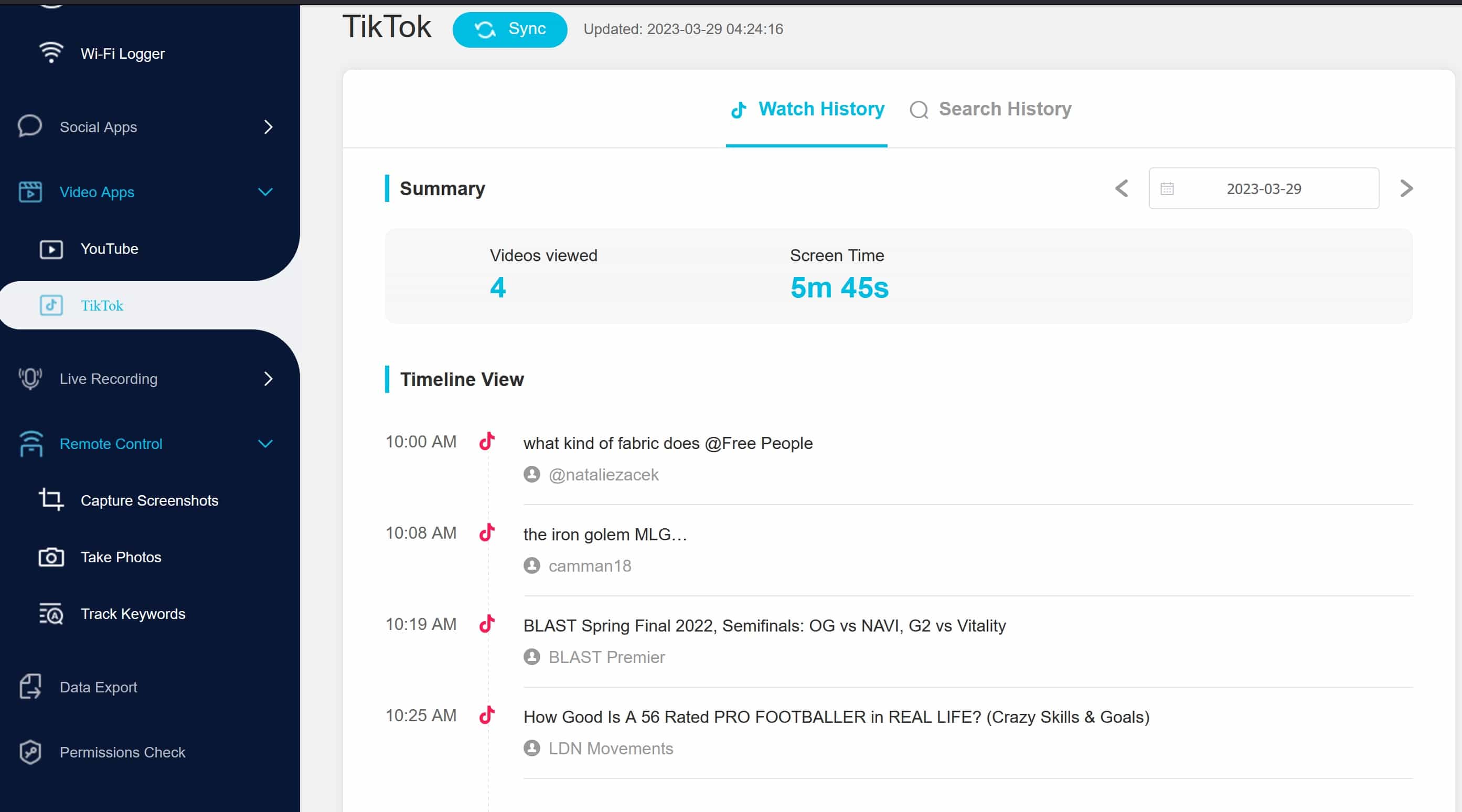Click the Wi-Fi Logger icon
Screen dimensions: 1462x812
coord(51,53)
